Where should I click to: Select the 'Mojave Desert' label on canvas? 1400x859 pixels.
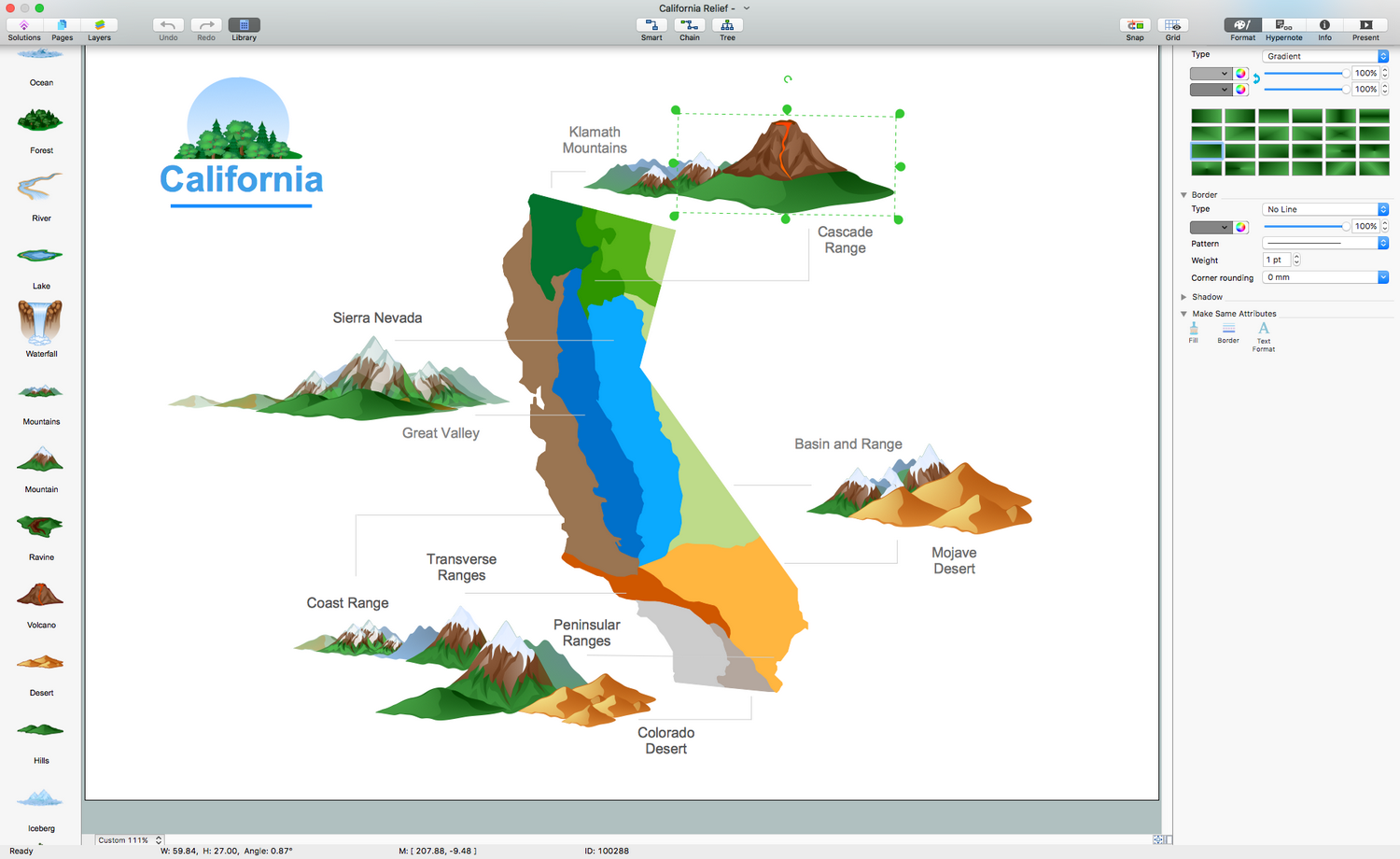point(954,561)
